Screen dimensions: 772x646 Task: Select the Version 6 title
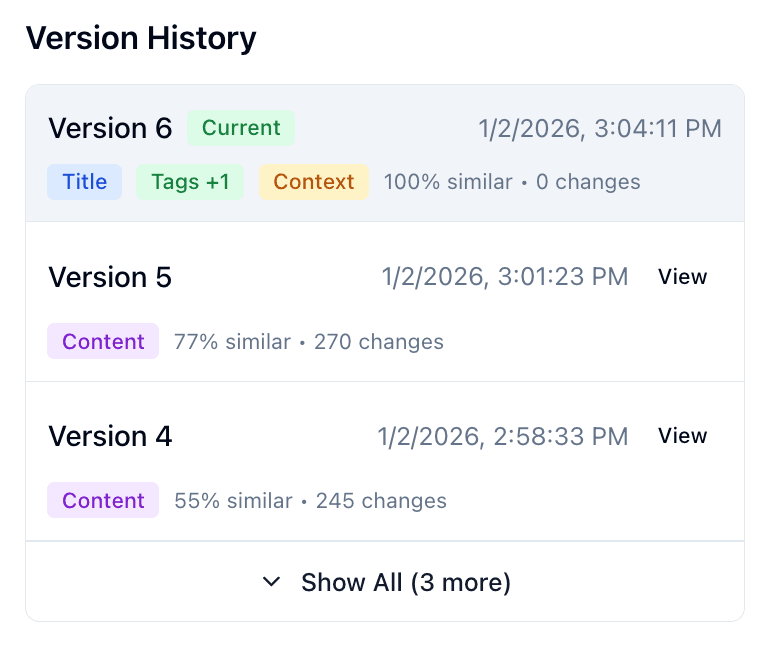(110, 129)
